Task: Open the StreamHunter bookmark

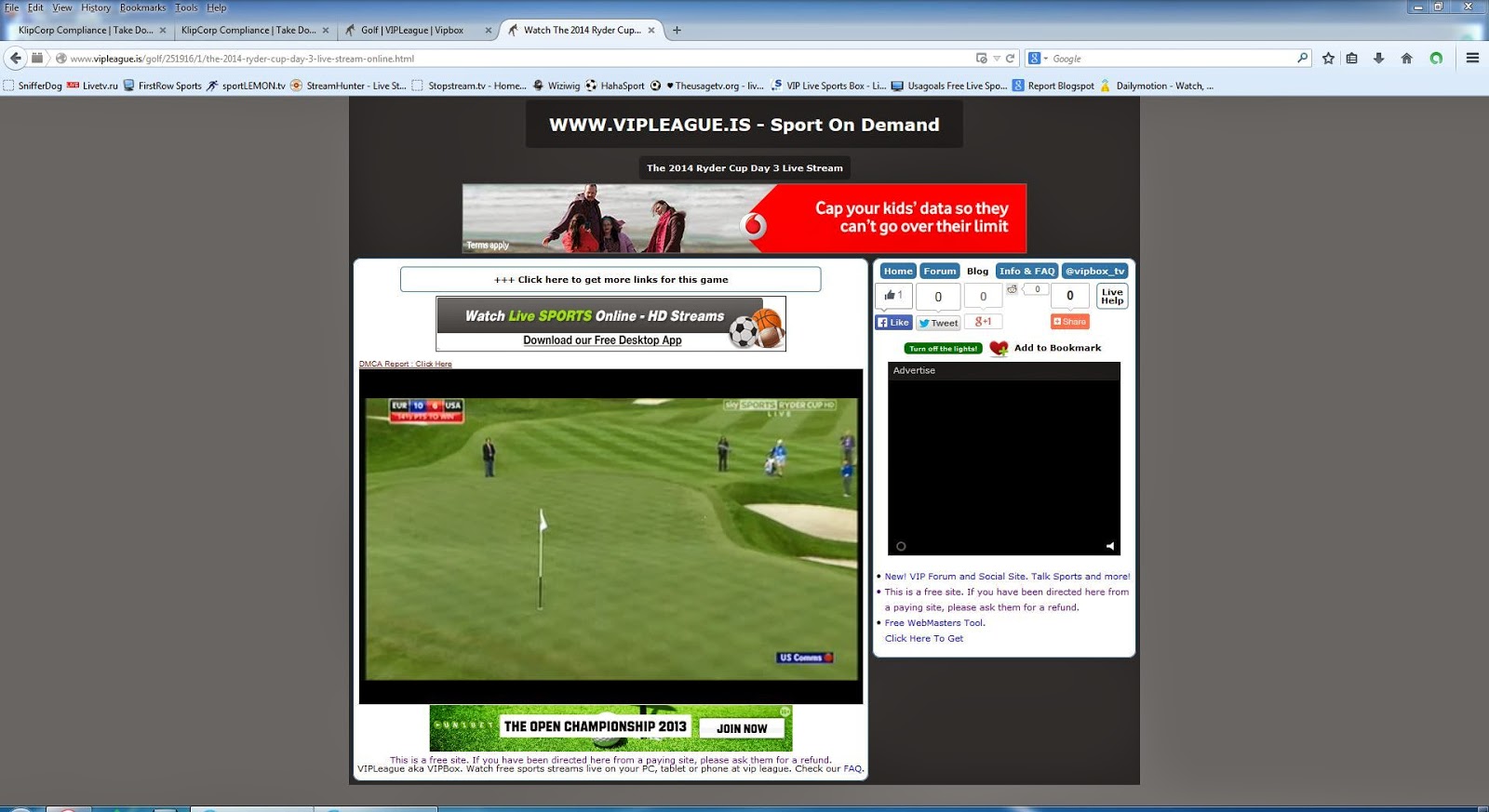Action: point(348,86)
